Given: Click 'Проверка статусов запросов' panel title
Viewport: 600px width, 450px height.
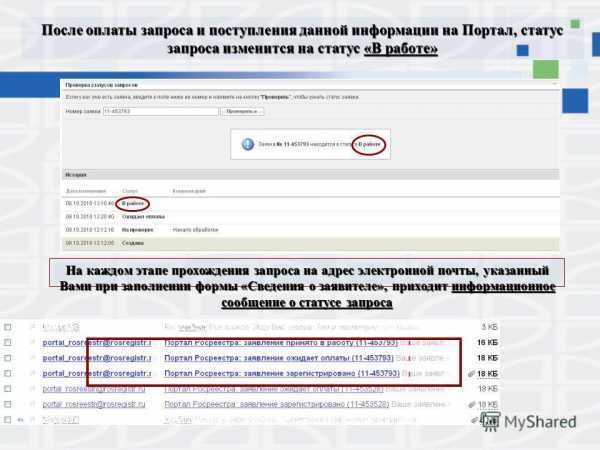Looking at the screenshot, I should tap(101, 85).
